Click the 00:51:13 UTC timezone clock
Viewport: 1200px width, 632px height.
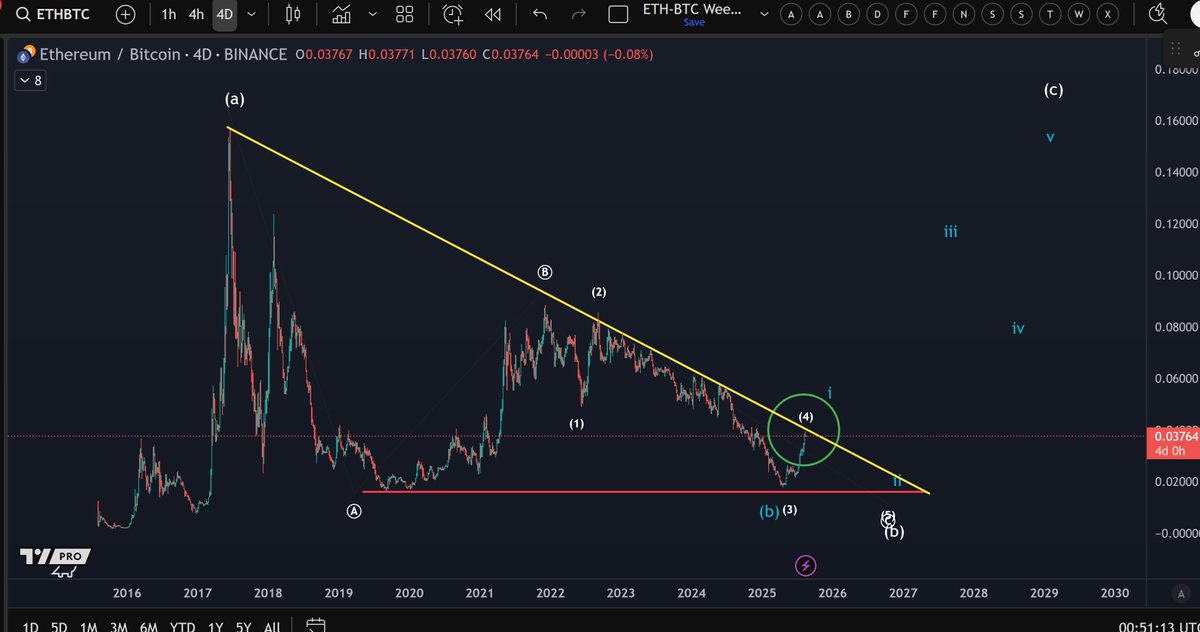tap(1159, 626)
